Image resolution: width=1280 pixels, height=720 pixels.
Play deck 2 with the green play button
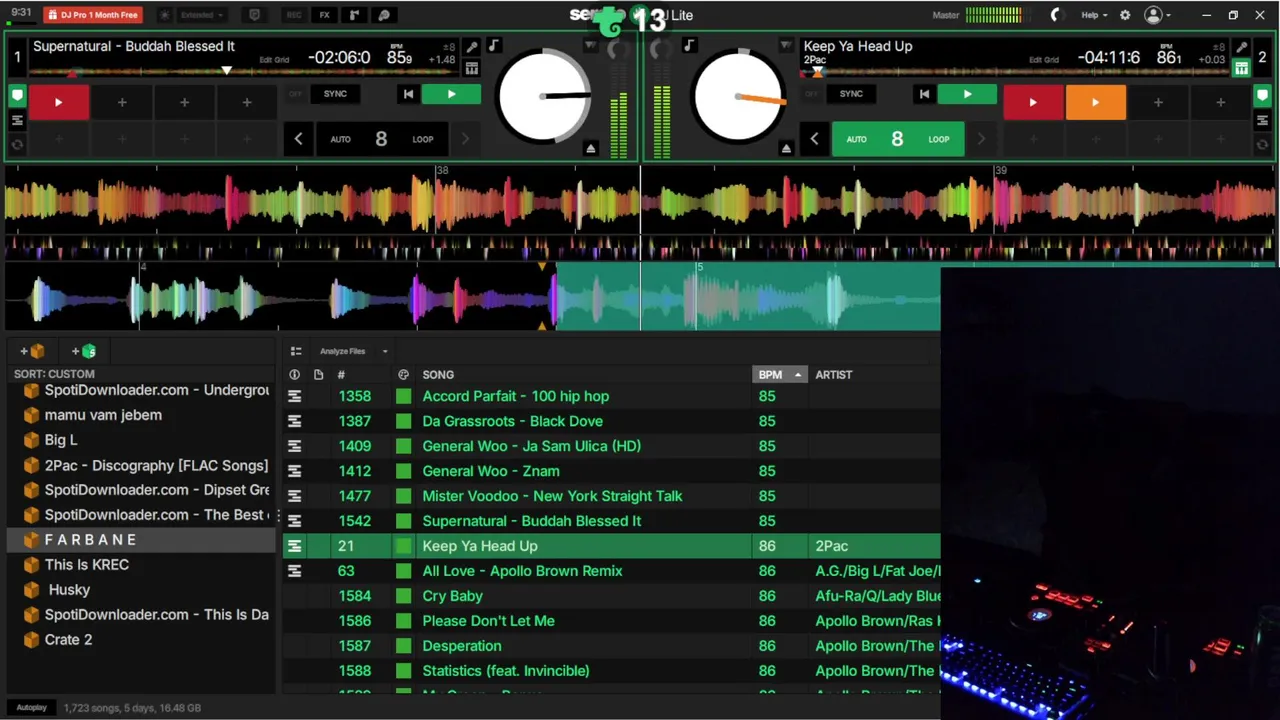coord(967,94)
